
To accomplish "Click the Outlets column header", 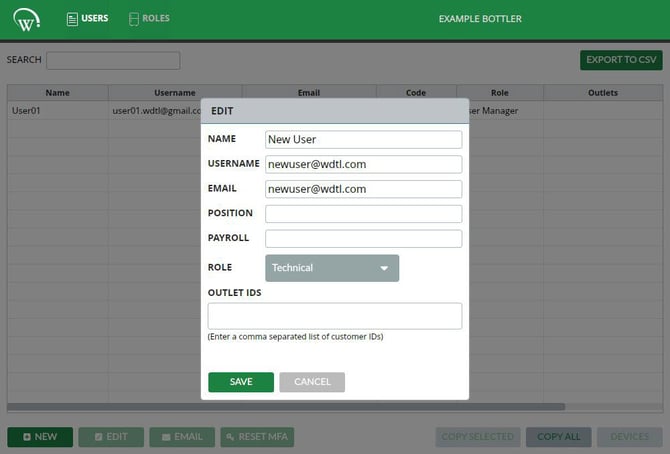I will (603, 92).
